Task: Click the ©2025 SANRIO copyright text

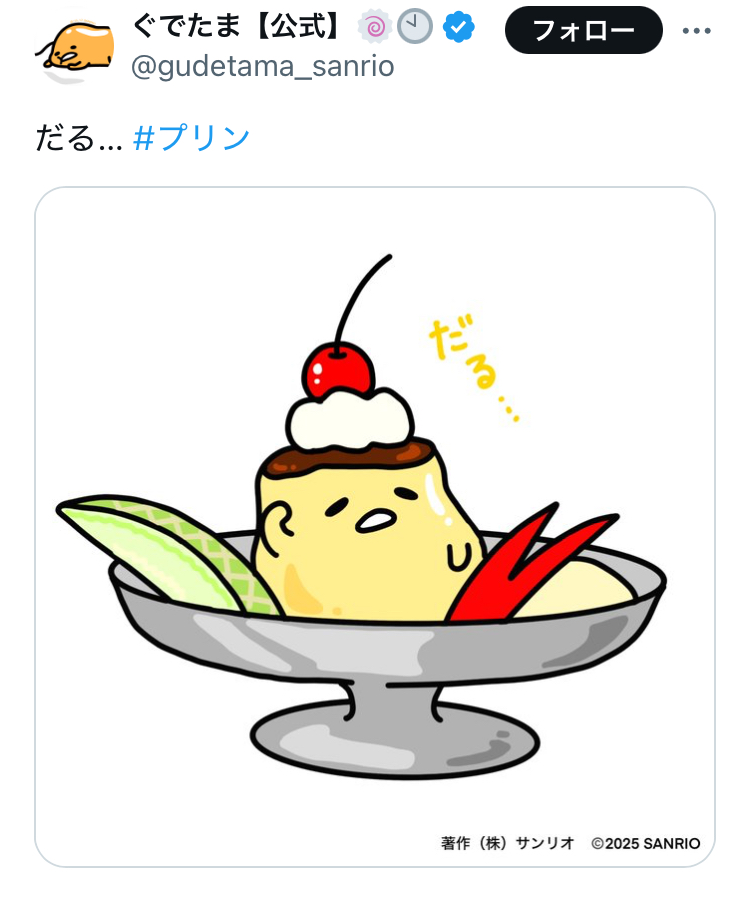Action: tap(645, 843)
